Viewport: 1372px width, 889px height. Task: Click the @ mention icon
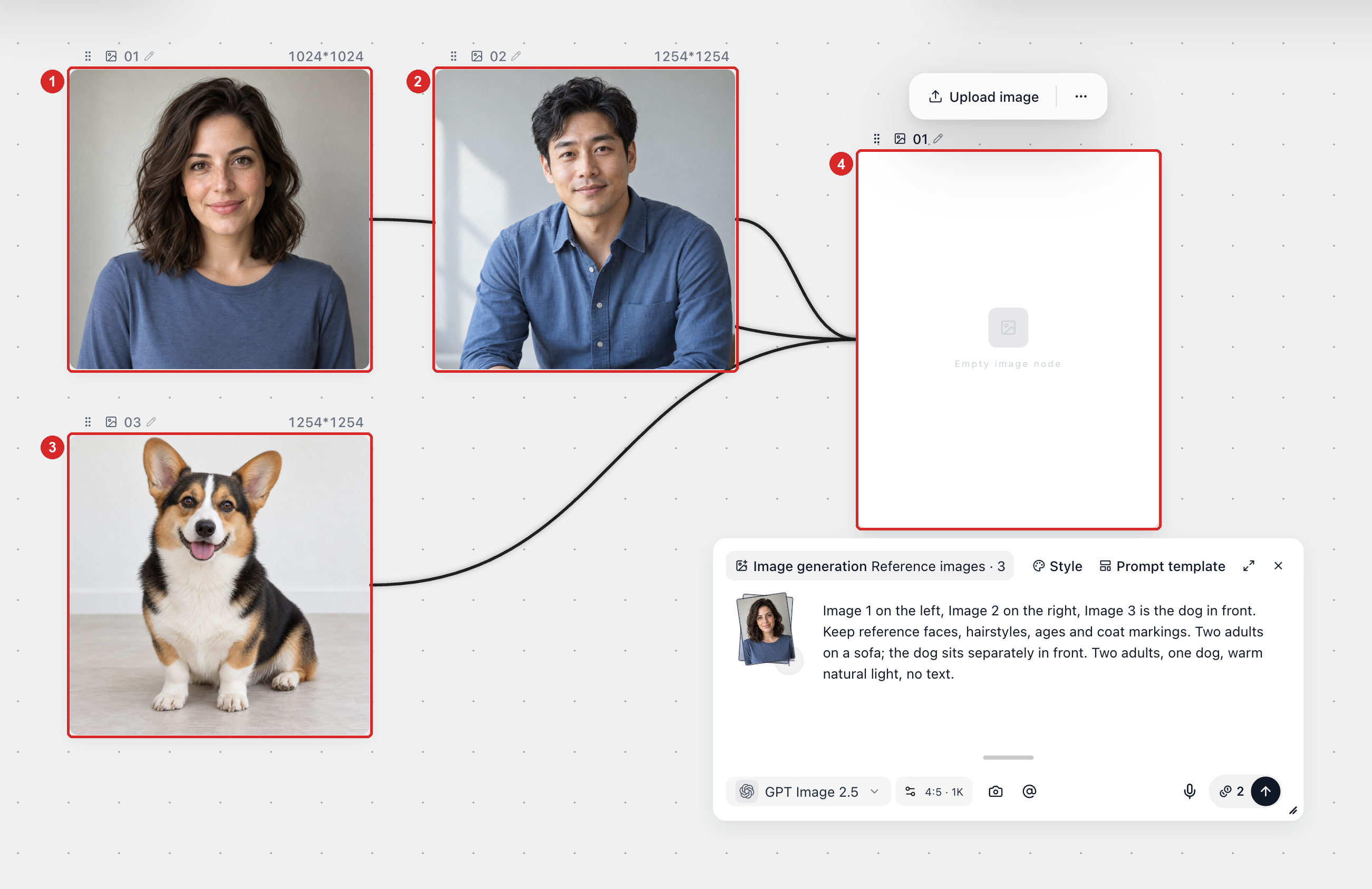(1030, 791)
